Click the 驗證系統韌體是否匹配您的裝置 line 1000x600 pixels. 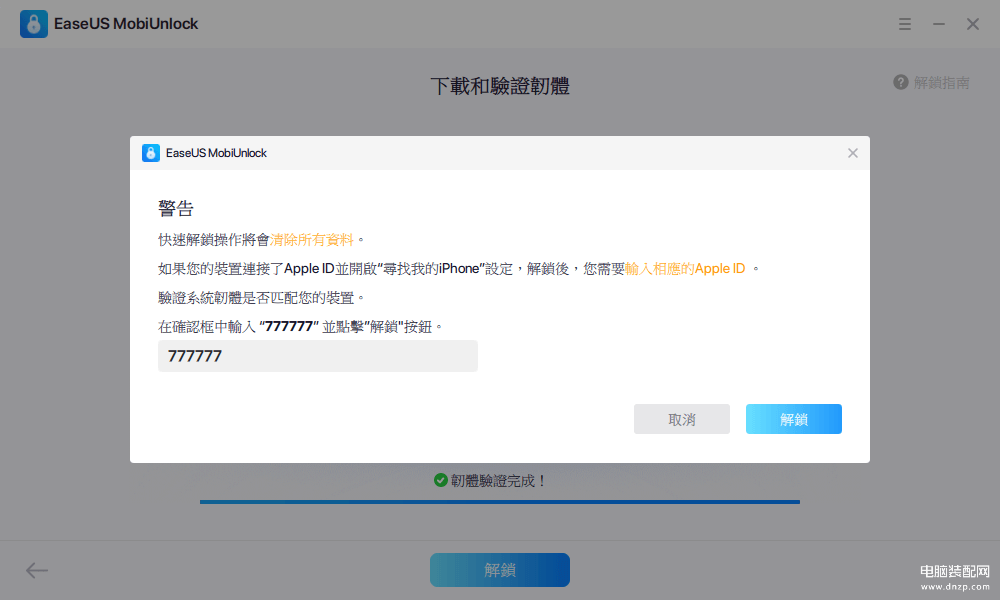pyautogui.click(x=261, y=298)
